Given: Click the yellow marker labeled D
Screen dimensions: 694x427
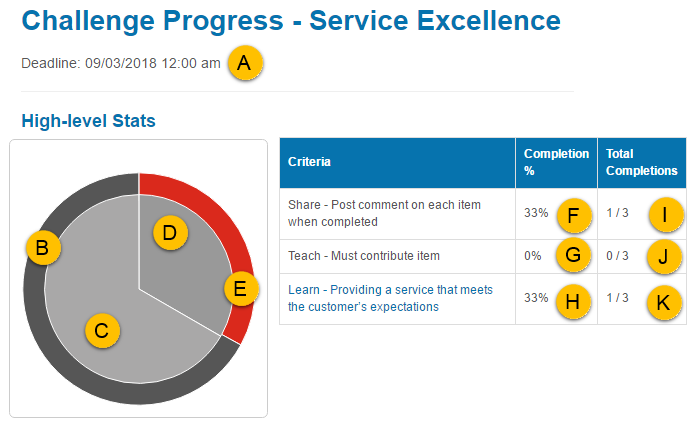Looking at the screenshot, I should pyautogui.click(x=170, y=233).
